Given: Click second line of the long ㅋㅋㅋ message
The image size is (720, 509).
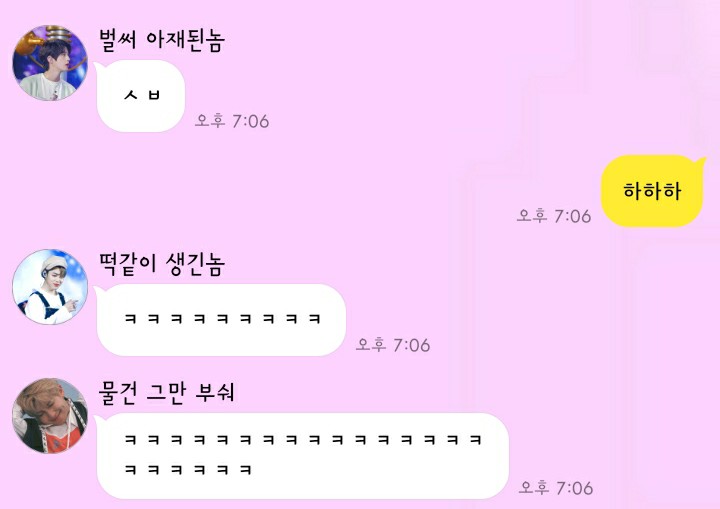Looking at the screenshot, I should [188, 469].
